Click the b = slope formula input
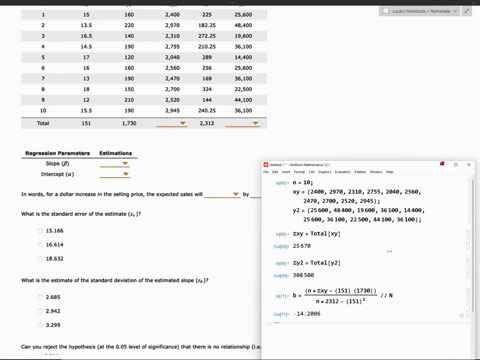This screenshot has width=480, height=360. pos(343,296)
